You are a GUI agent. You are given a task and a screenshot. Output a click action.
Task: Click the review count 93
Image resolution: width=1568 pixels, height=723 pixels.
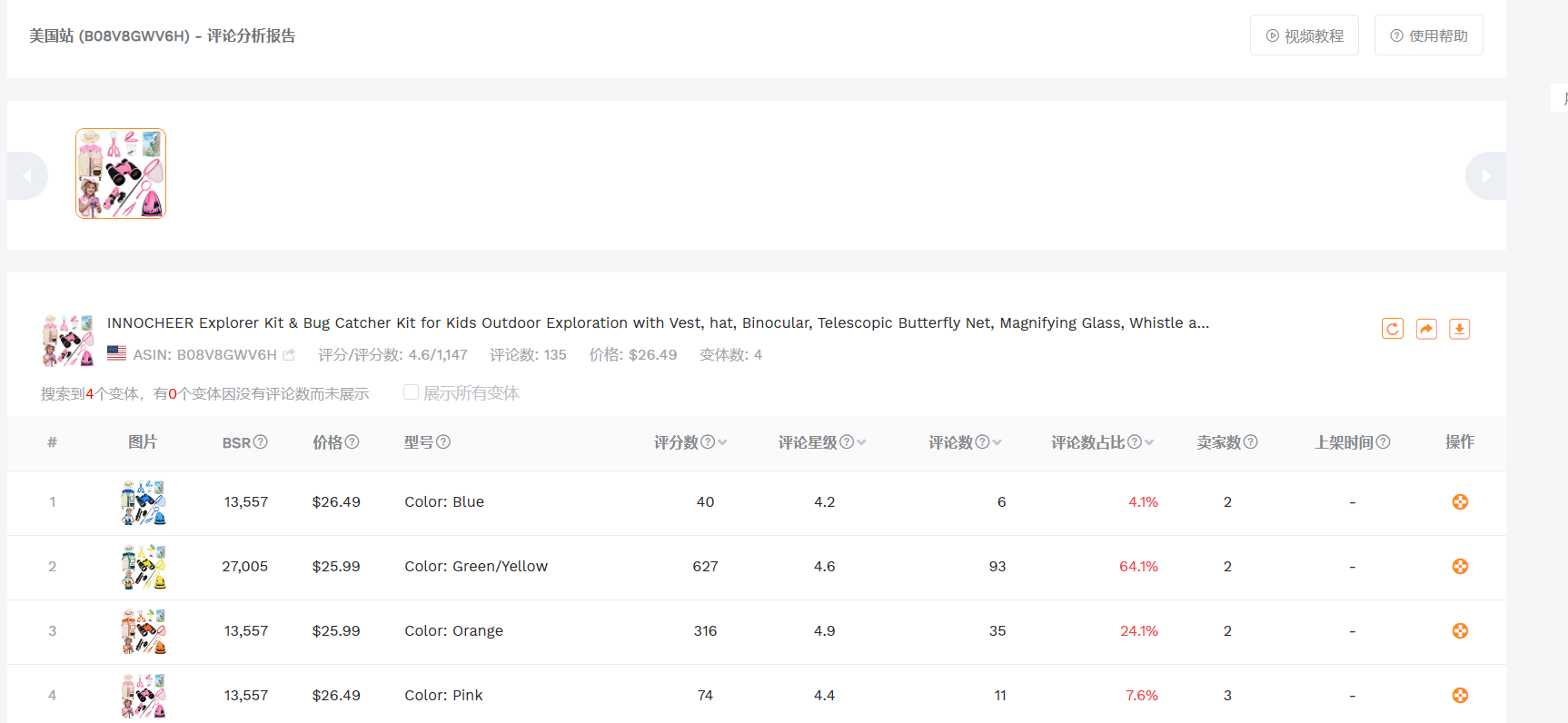[x=997, y=567]
